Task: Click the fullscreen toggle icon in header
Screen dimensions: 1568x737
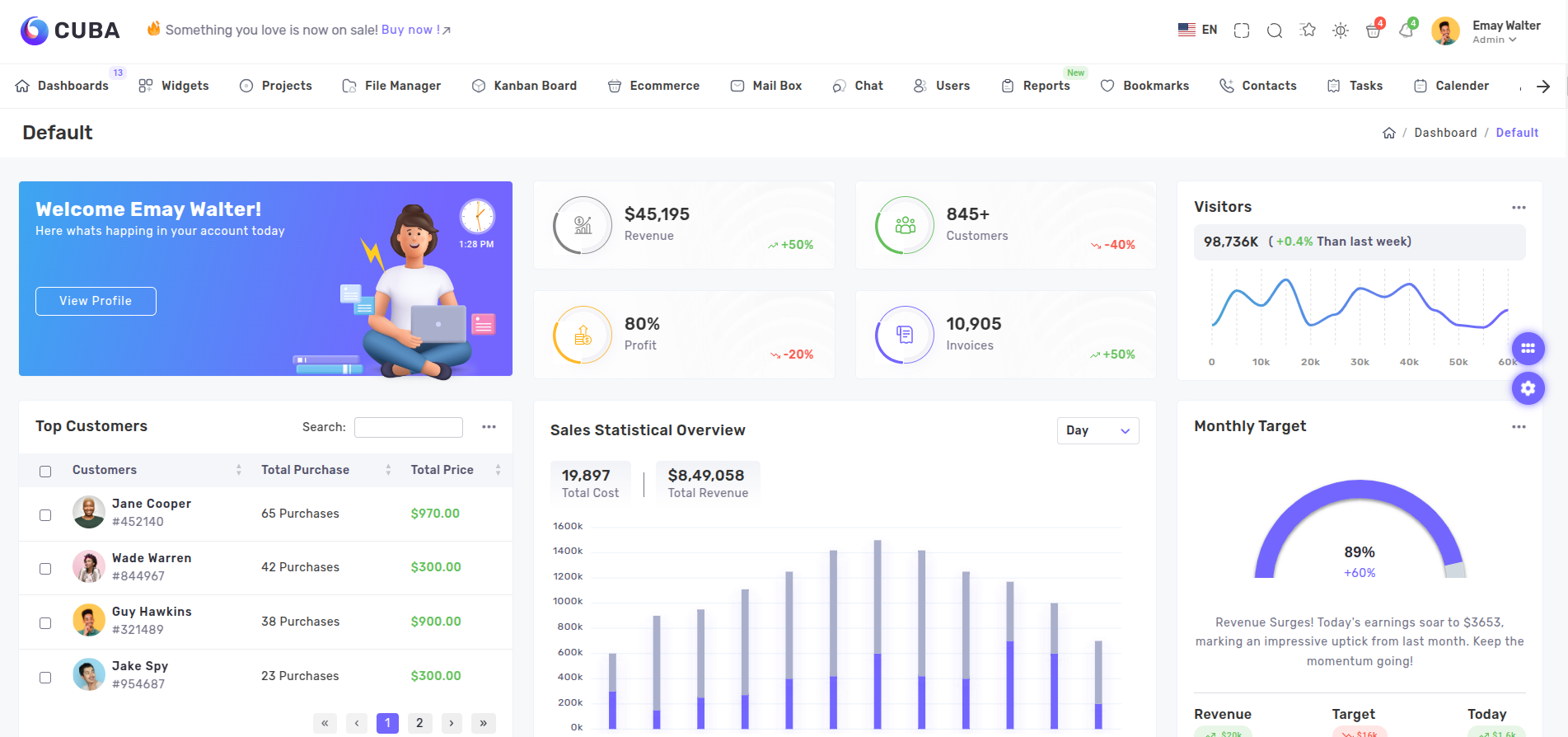Action: [1242, 31]
